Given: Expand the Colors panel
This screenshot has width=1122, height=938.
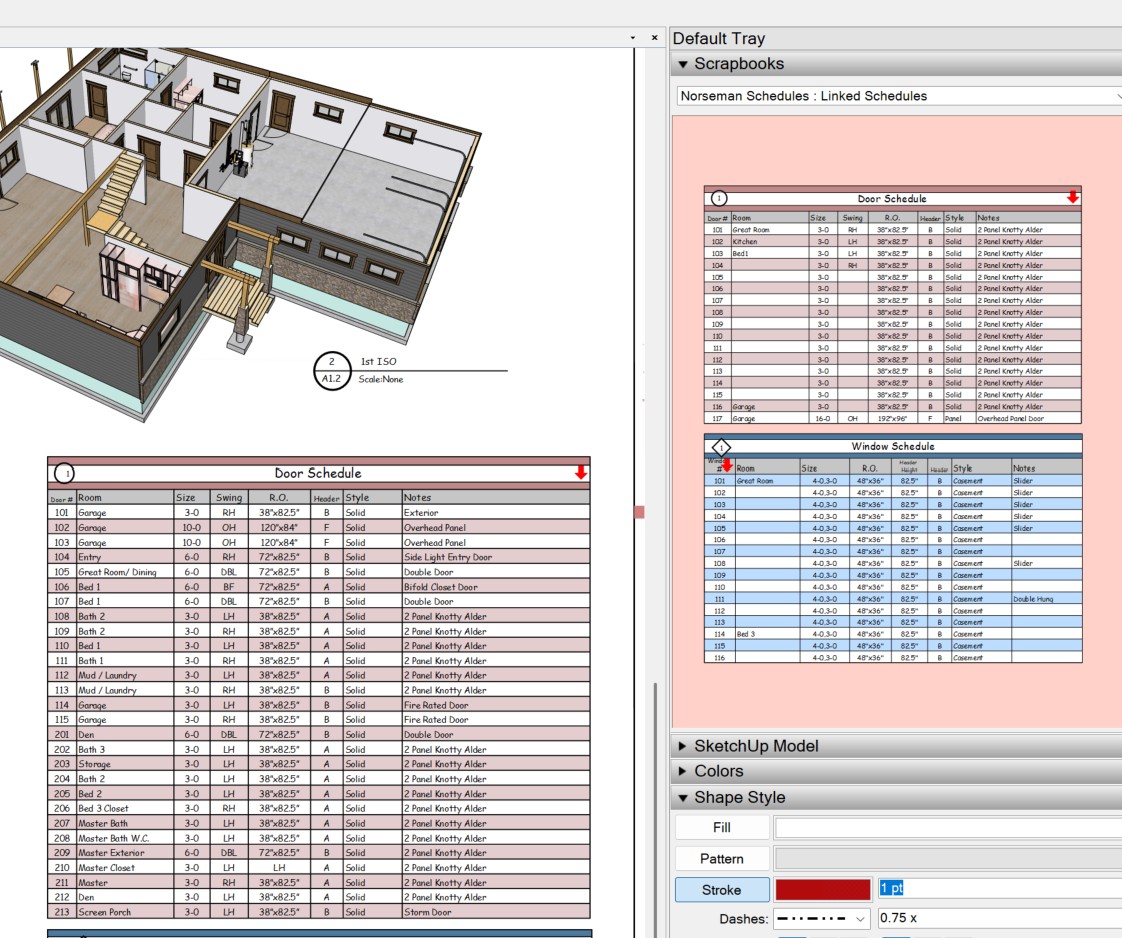Looking at the screenshot, I should 682,771.
